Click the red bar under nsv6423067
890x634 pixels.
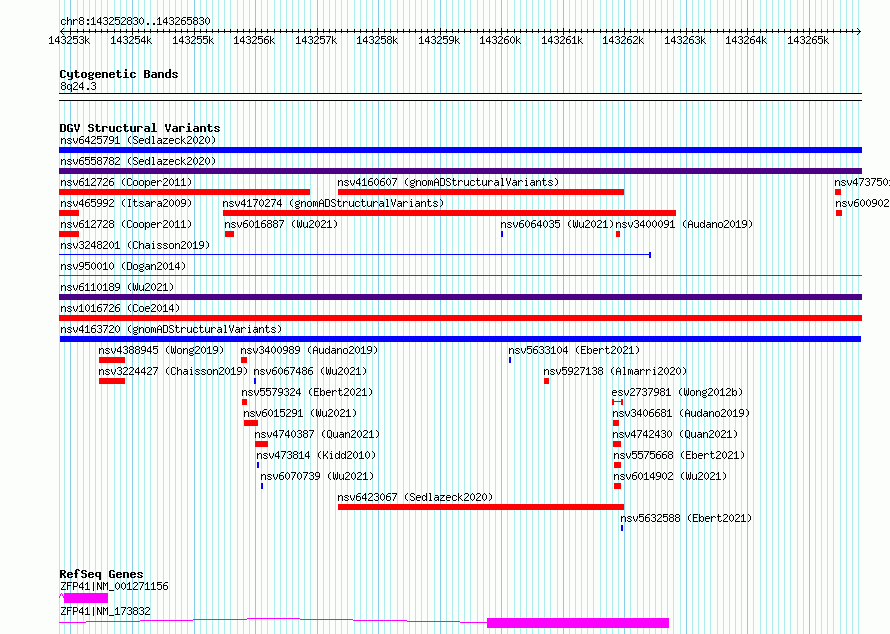click(x=481, y=507)
